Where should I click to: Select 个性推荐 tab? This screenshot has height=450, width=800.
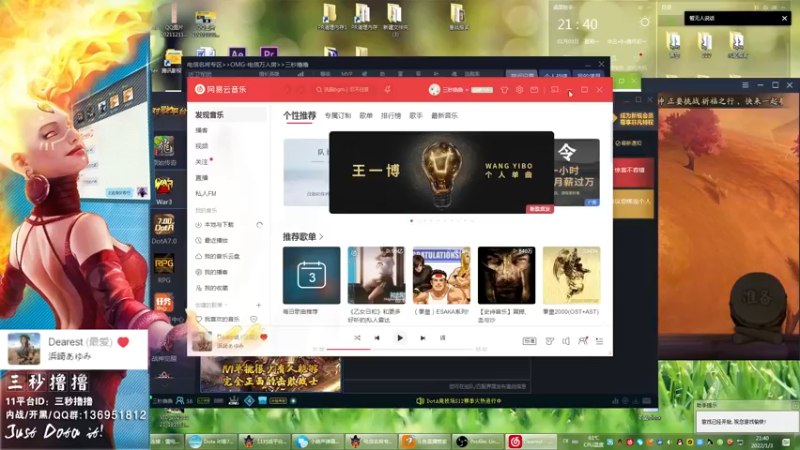point(299,116)
